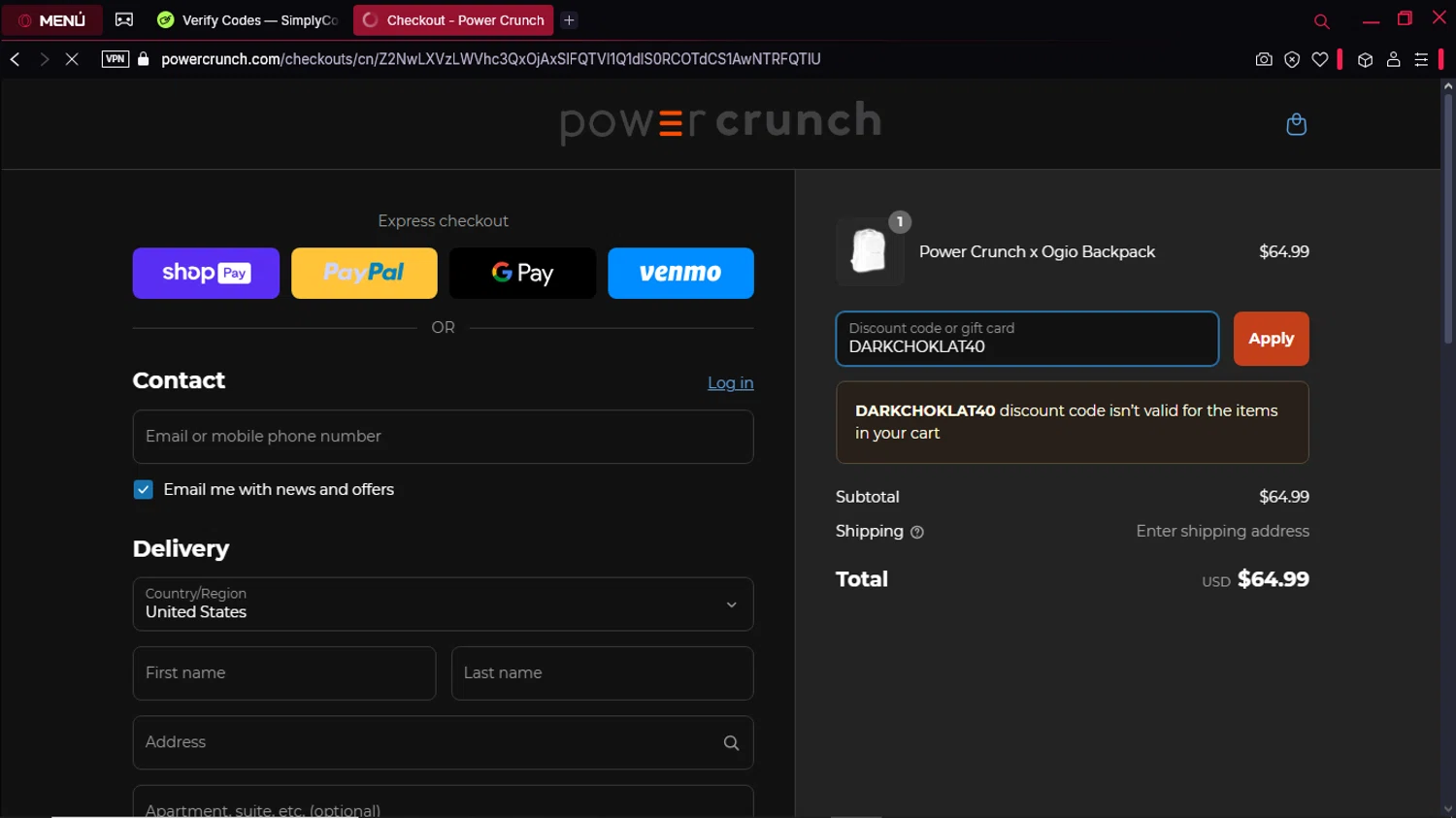Click the Discount code or gift card field
The width and height of the screenshot is (1456, 818).
(x=1027, y=339)
